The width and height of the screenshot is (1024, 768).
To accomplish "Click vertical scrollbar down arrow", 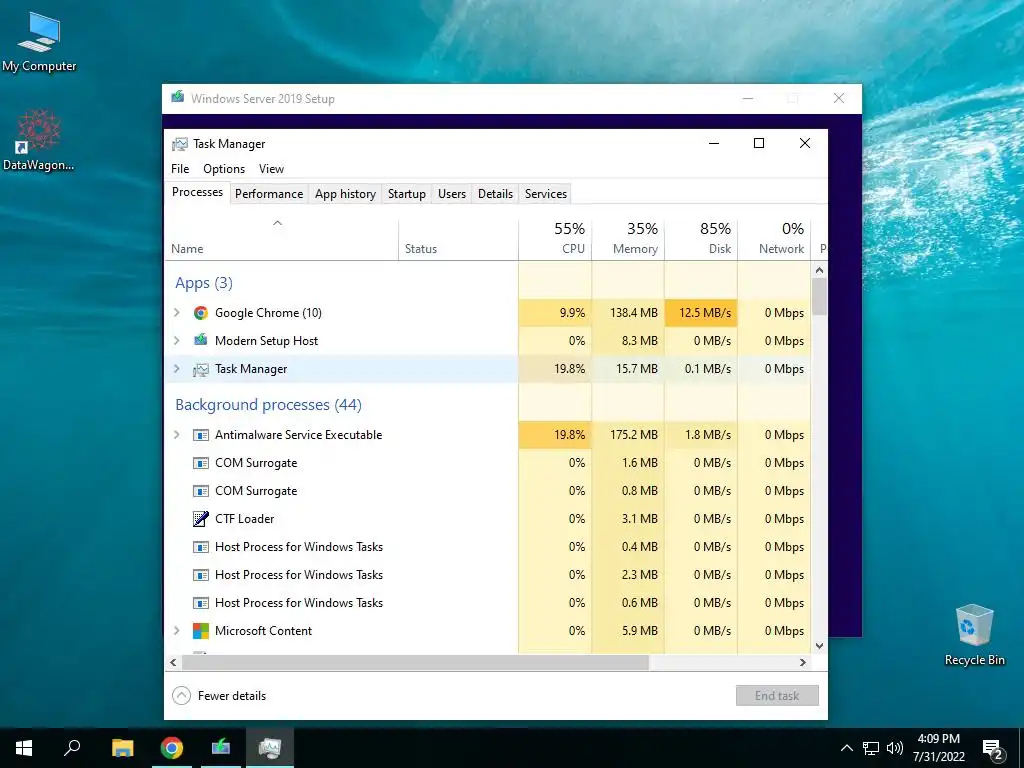I will pos(820,646).
